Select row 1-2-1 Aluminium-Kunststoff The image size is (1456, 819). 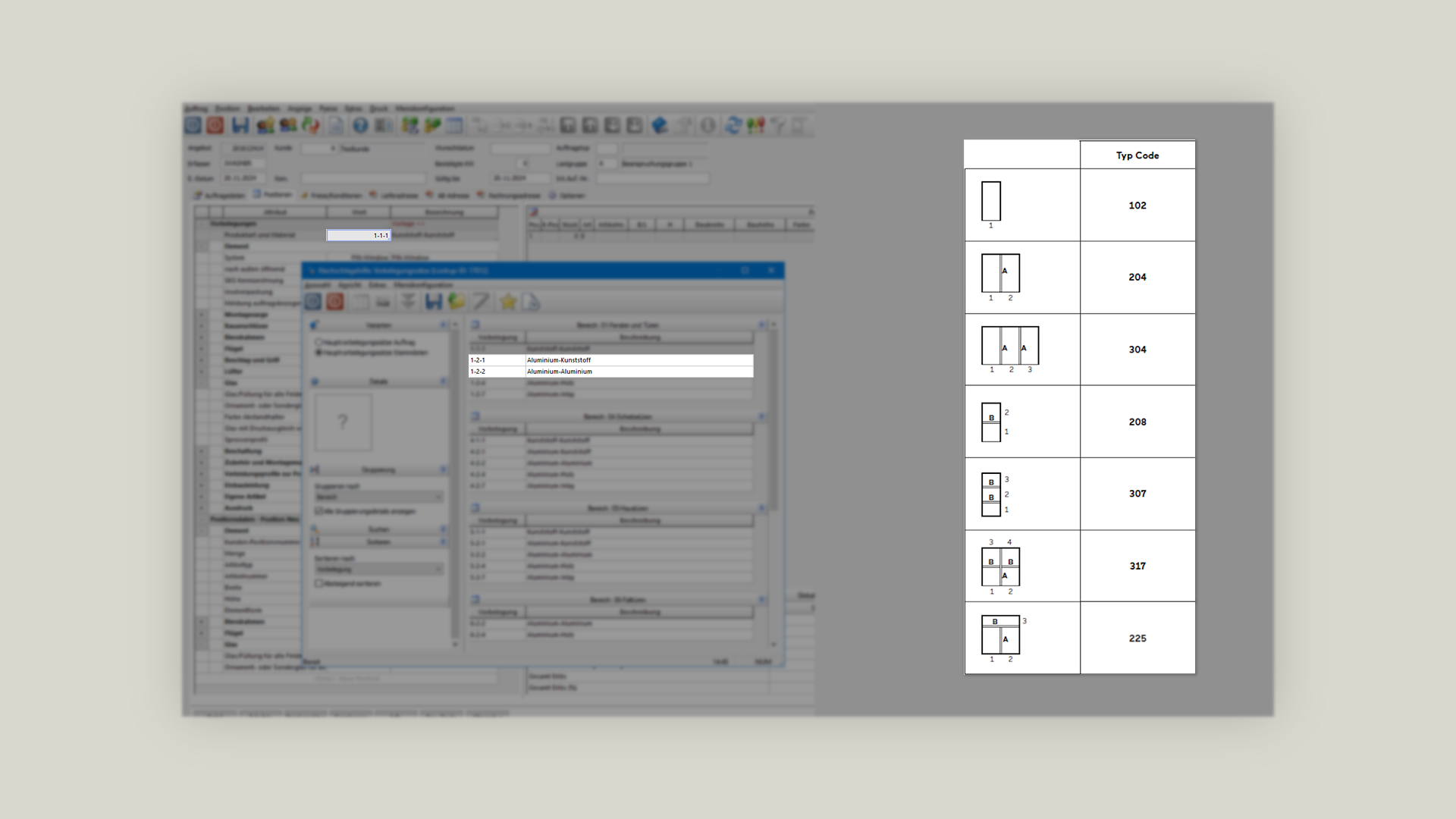[611, 360]
